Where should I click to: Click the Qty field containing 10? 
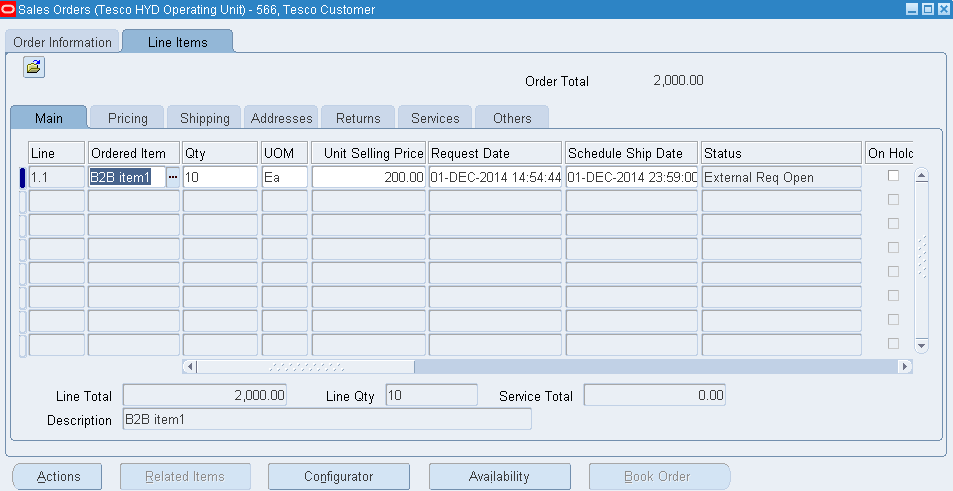pos(220,177)
